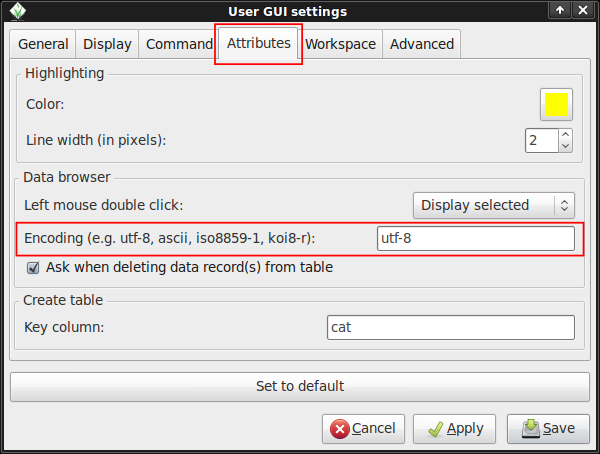This screenshot has height=454, width=600.
Task: Click the GRASS window menu icon
Action: point(14,11)
